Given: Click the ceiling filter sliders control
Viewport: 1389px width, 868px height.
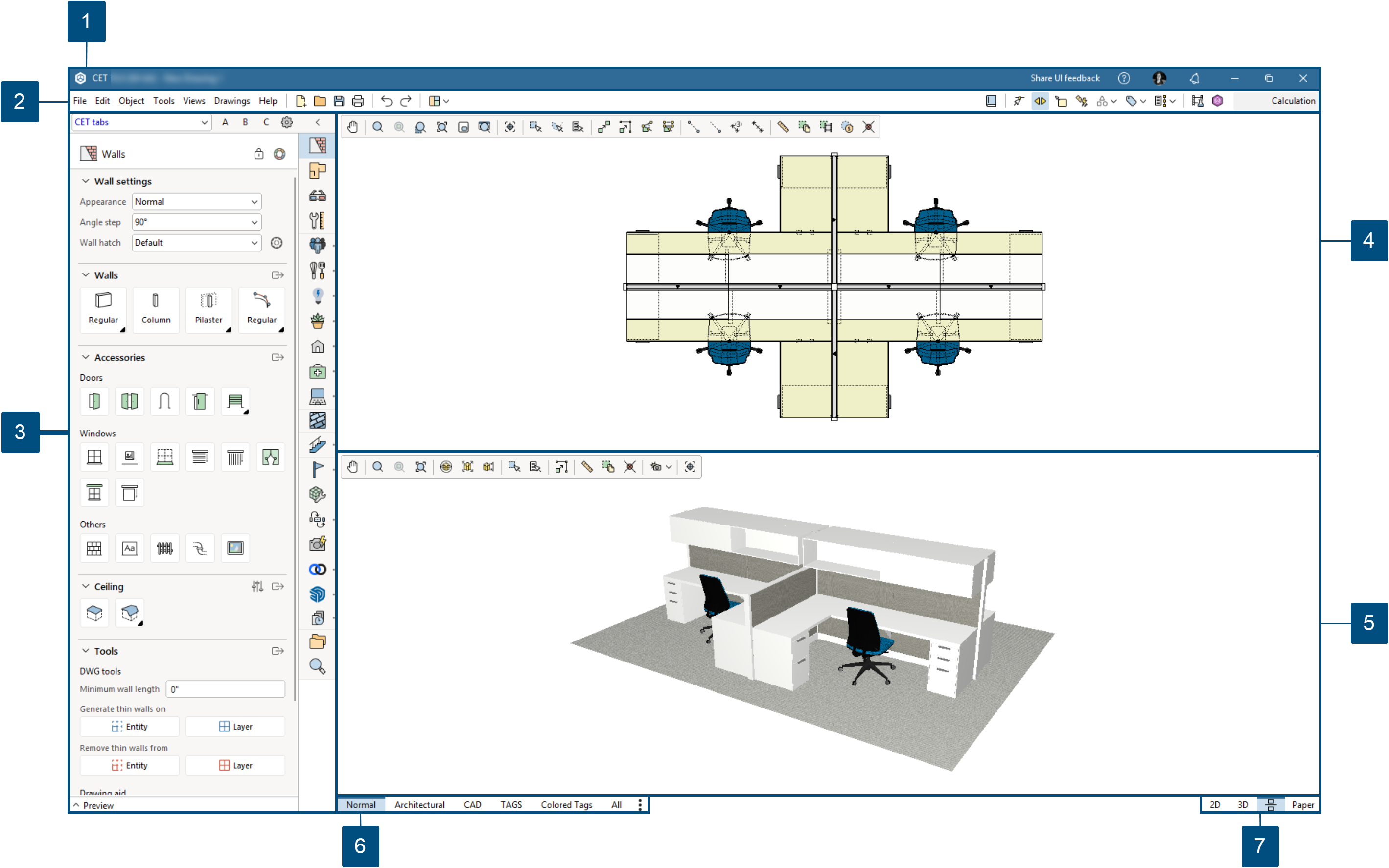Looking at the screenshot, I should tap(257, 586).
